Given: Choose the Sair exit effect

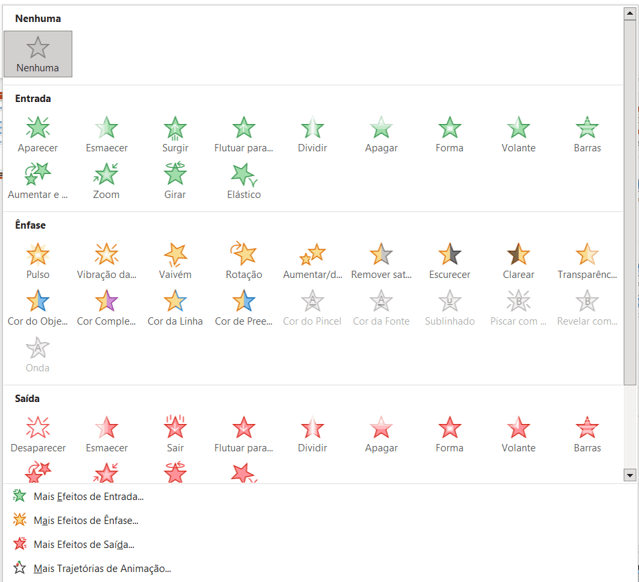Looking at the screenshot, I should tap(175, 434).
